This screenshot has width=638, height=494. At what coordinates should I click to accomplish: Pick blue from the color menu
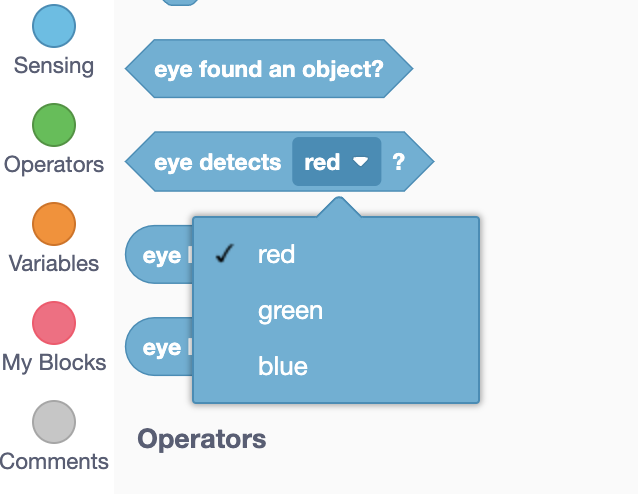point(282,367)
